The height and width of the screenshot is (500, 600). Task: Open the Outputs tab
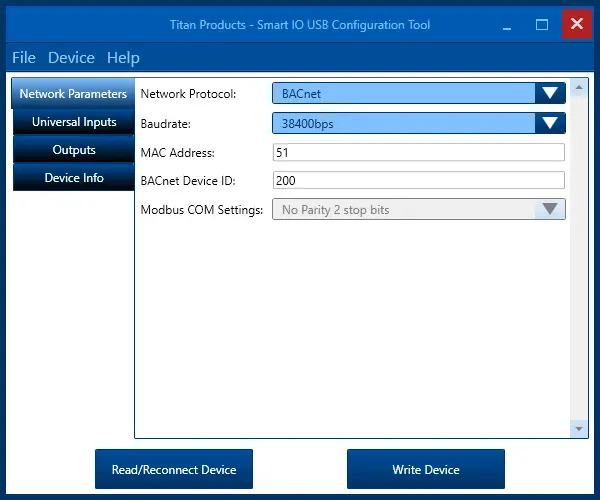coord(73,150)
